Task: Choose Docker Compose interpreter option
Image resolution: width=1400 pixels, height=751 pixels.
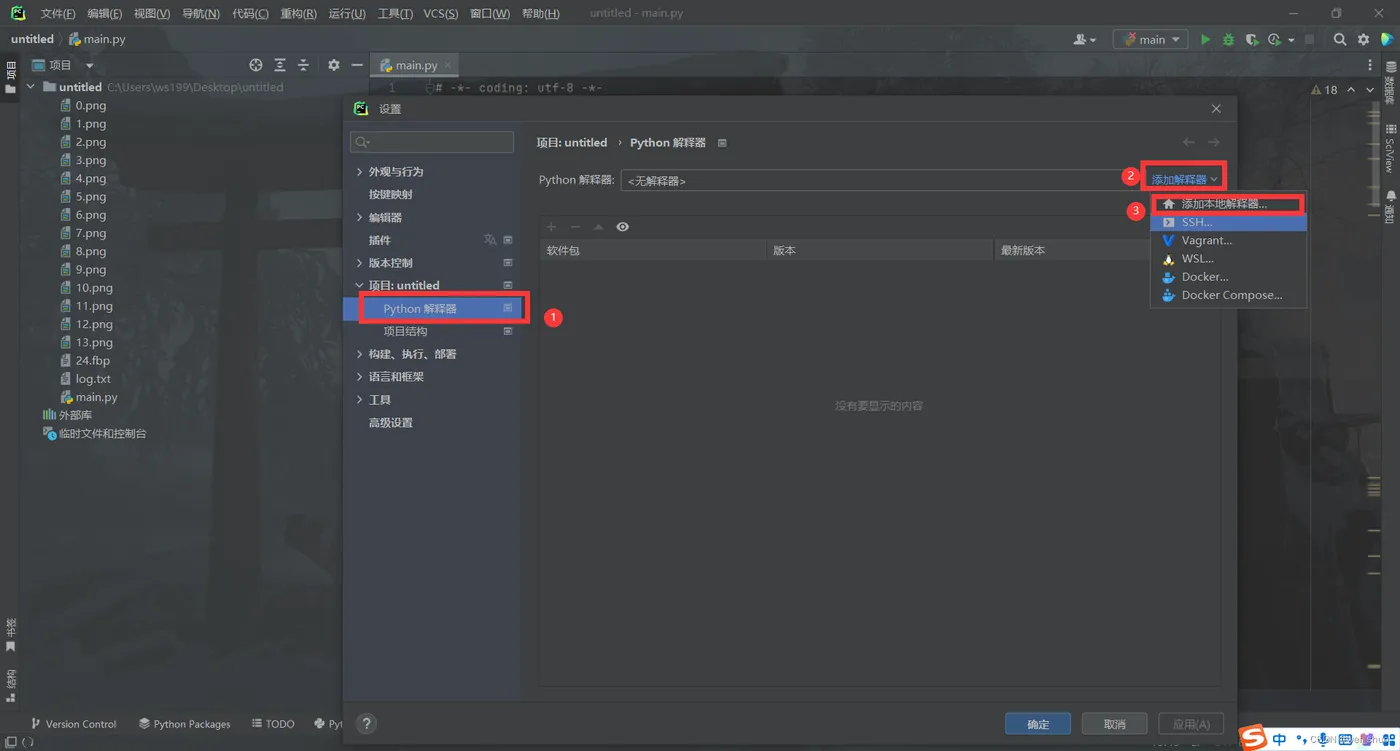Action: tap(1228, 296)
